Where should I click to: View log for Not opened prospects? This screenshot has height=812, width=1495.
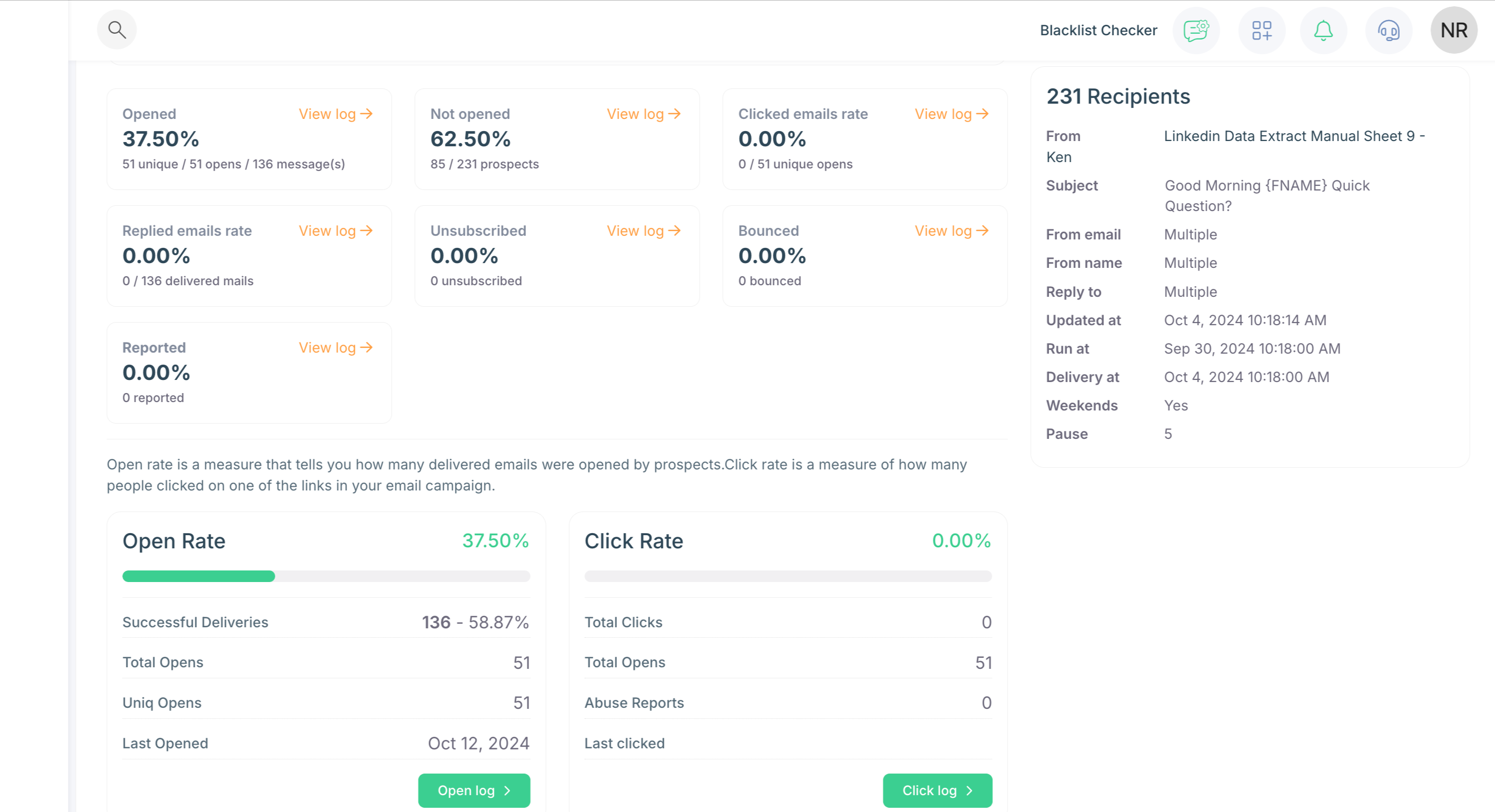[644, 114]
